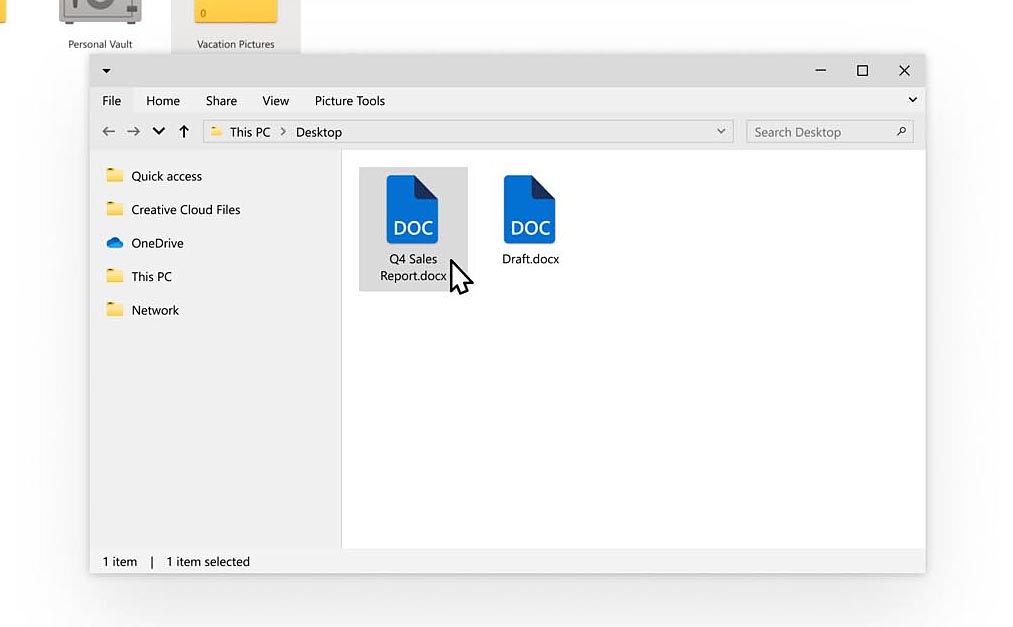
Task: Expand the ribbon with the top-right chevron
Action: tap(911, 100)
